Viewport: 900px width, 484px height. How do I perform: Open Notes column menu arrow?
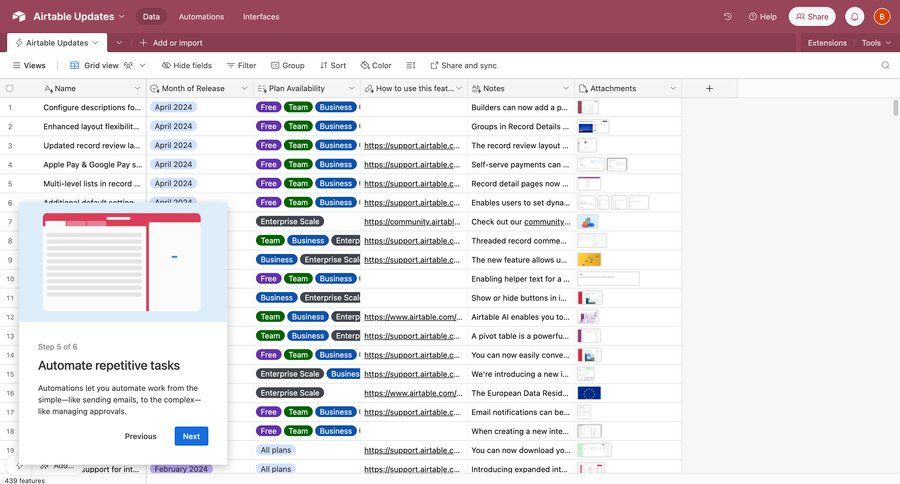tap(565, 88)
